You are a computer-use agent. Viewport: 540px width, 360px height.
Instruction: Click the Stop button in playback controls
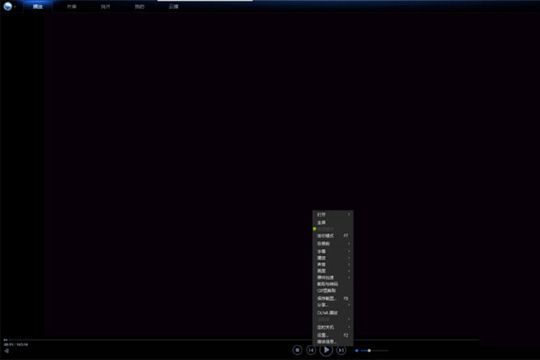pos(297,350)
